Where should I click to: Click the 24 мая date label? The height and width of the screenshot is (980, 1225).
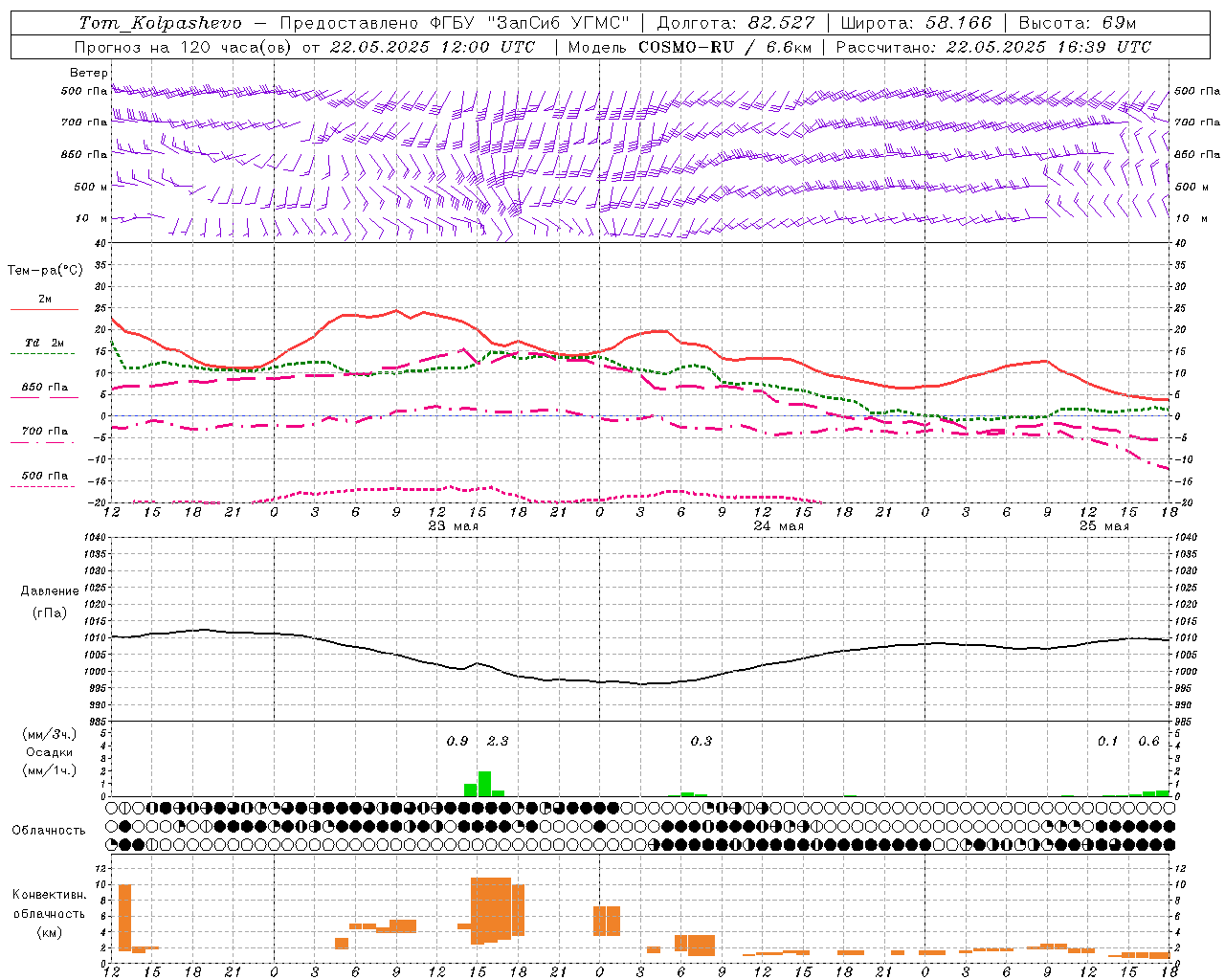[x=778, y=526]
